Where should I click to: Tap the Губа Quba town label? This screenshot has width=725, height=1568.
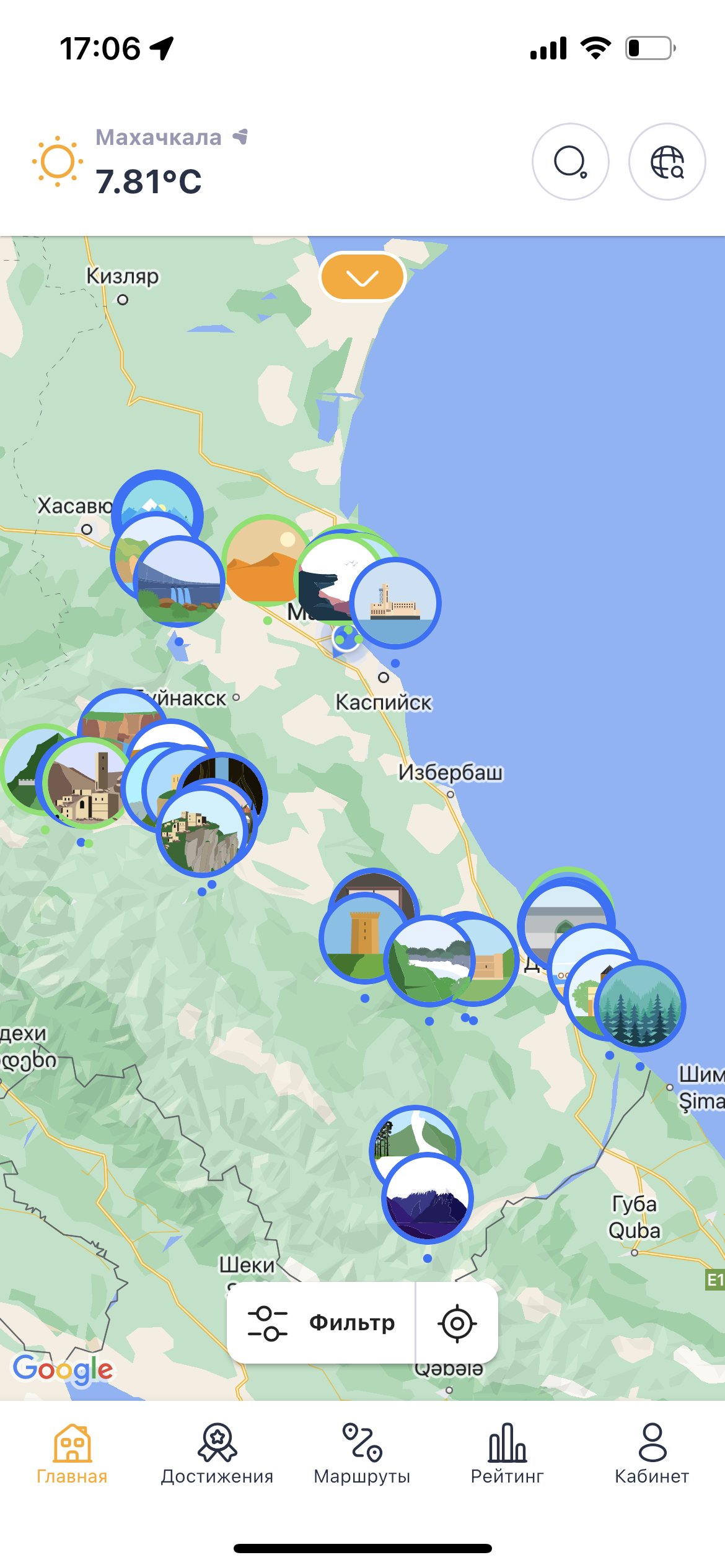tap(635, 1217)
